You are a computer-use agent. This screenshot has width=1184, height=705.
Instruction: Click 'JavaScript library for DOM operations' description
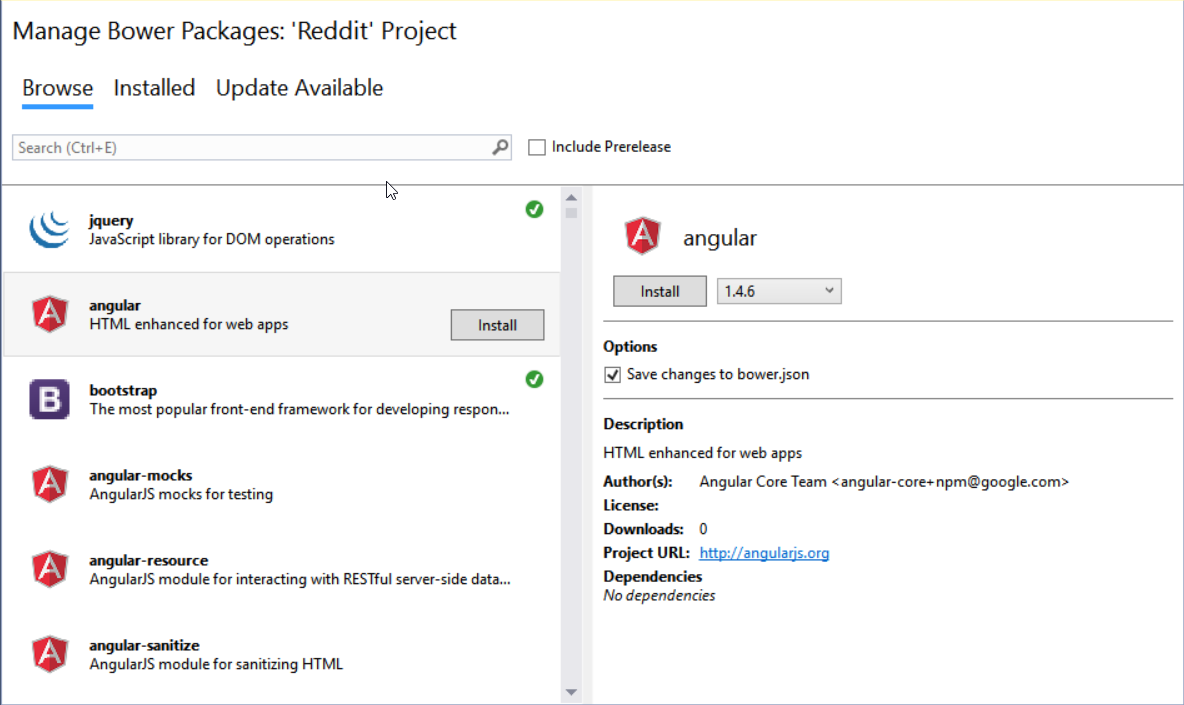click(211, 239)
